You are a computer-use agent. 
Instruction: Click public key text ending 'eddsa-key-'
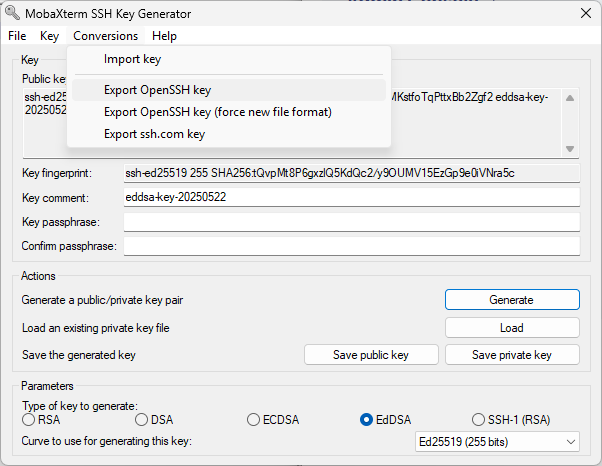coord(469,97)
